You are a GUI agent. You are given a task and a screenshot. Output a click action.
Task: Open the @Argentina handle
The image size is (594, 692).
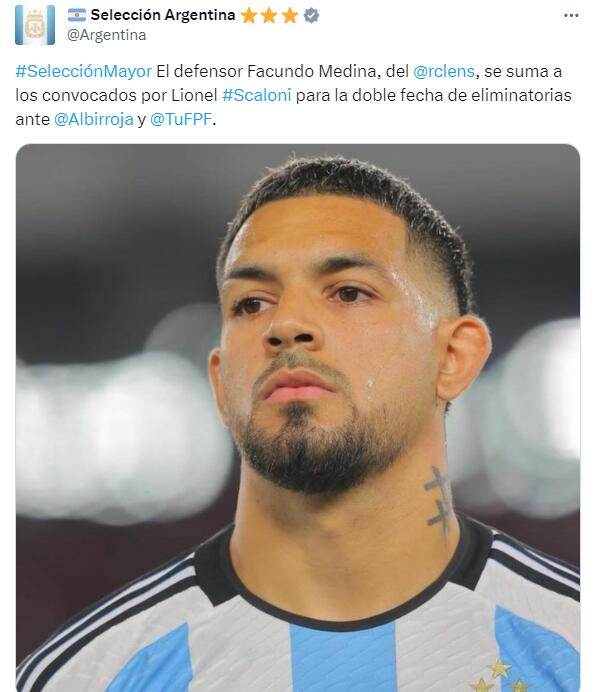pyautogui.click(x=106, y=35)
